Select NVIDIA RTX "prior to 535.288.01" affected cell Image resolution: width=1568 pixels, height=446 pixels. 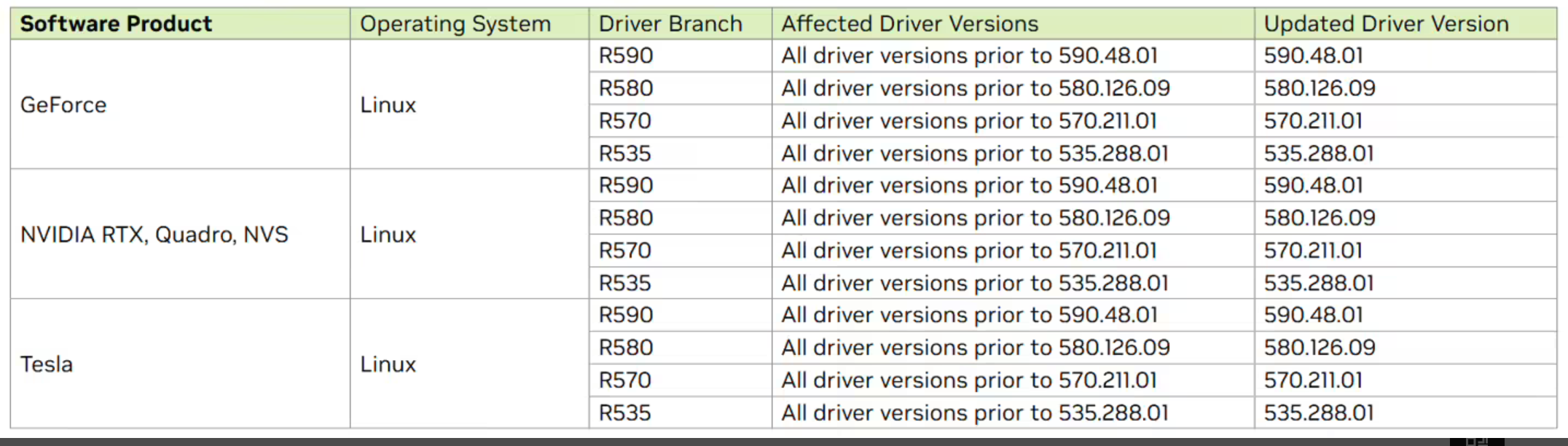click(x=975, y=283)
